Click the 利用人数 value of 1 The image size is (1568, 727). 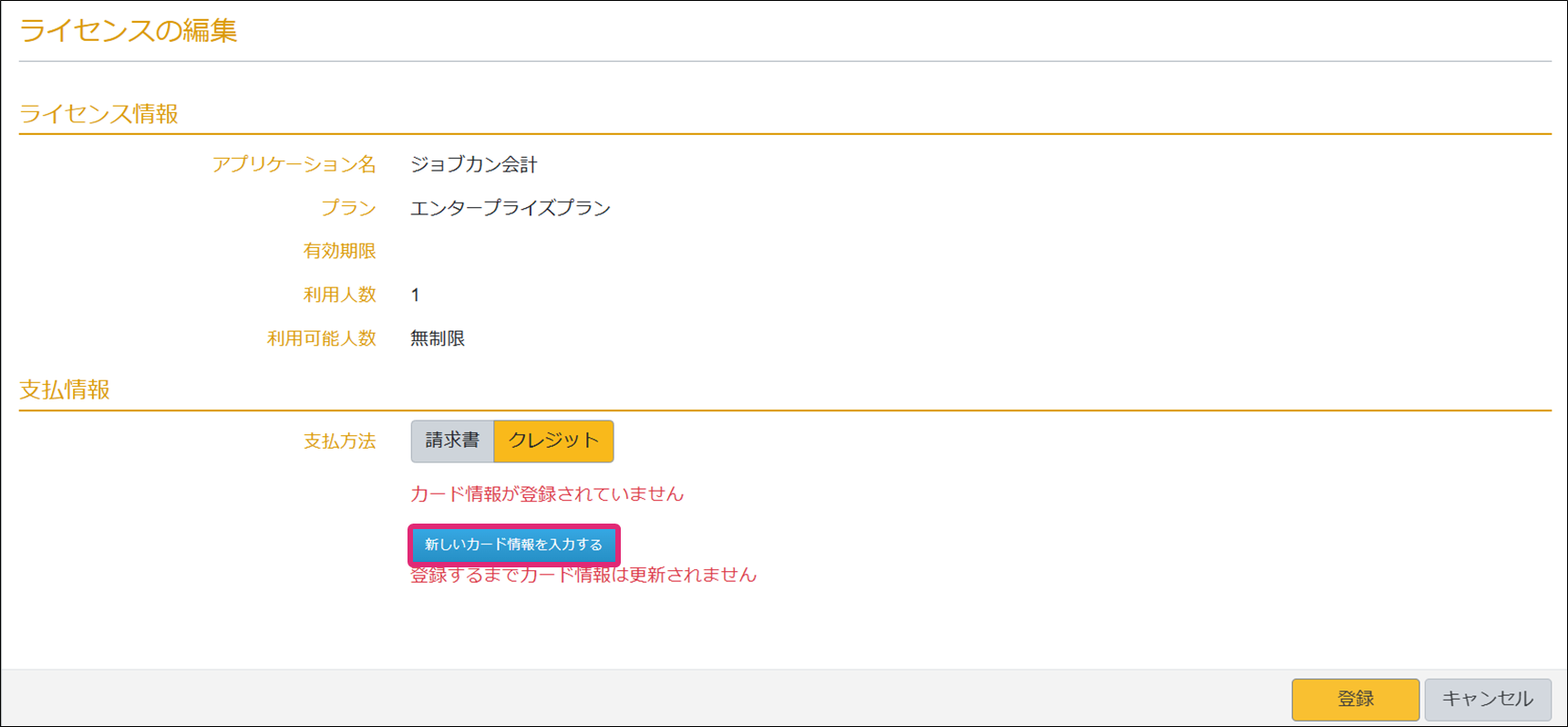pyautogui.click(x=416, y=295)
